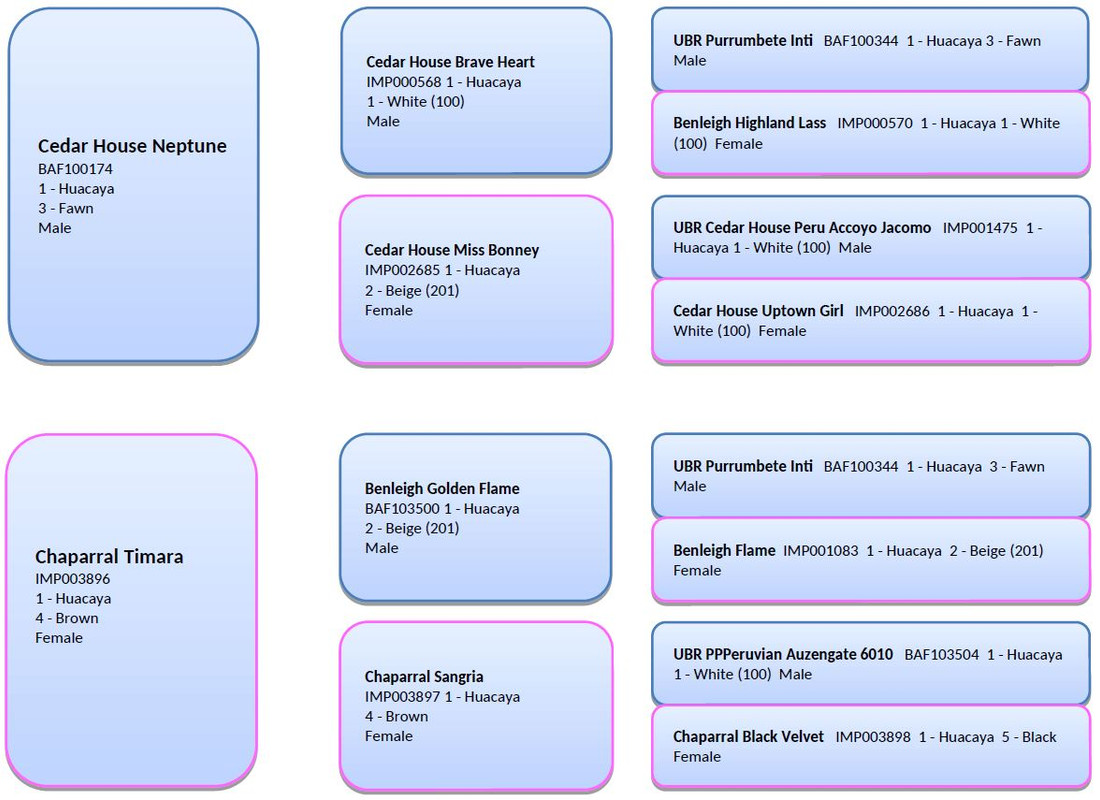Select the Cedar House Miss Bonney card
Screen dimensions: 1100x800
[x=476, y=280]
